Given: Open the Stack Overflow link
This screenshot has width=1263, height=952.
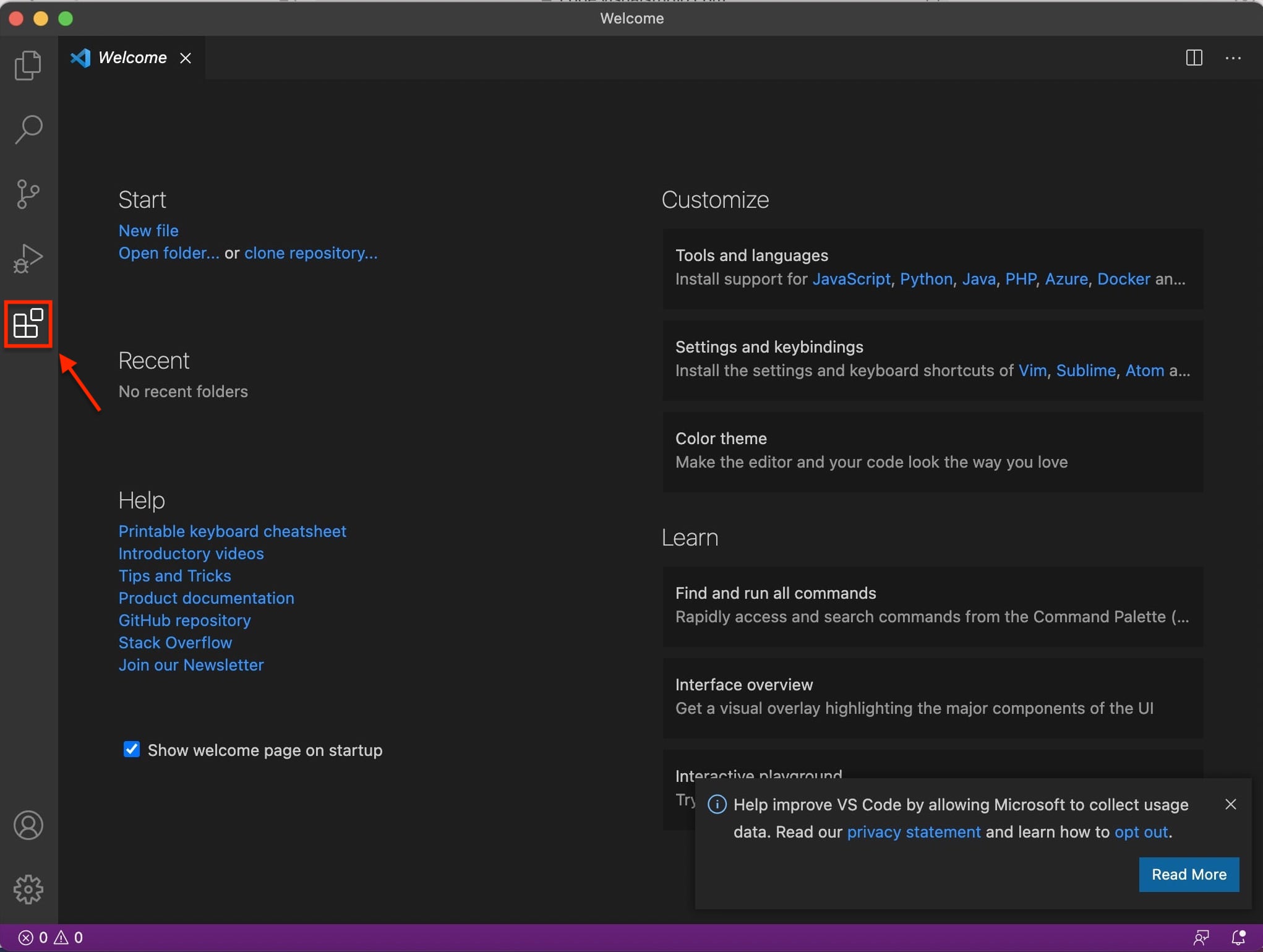Looking at the screenshot, I should point(175,643).
